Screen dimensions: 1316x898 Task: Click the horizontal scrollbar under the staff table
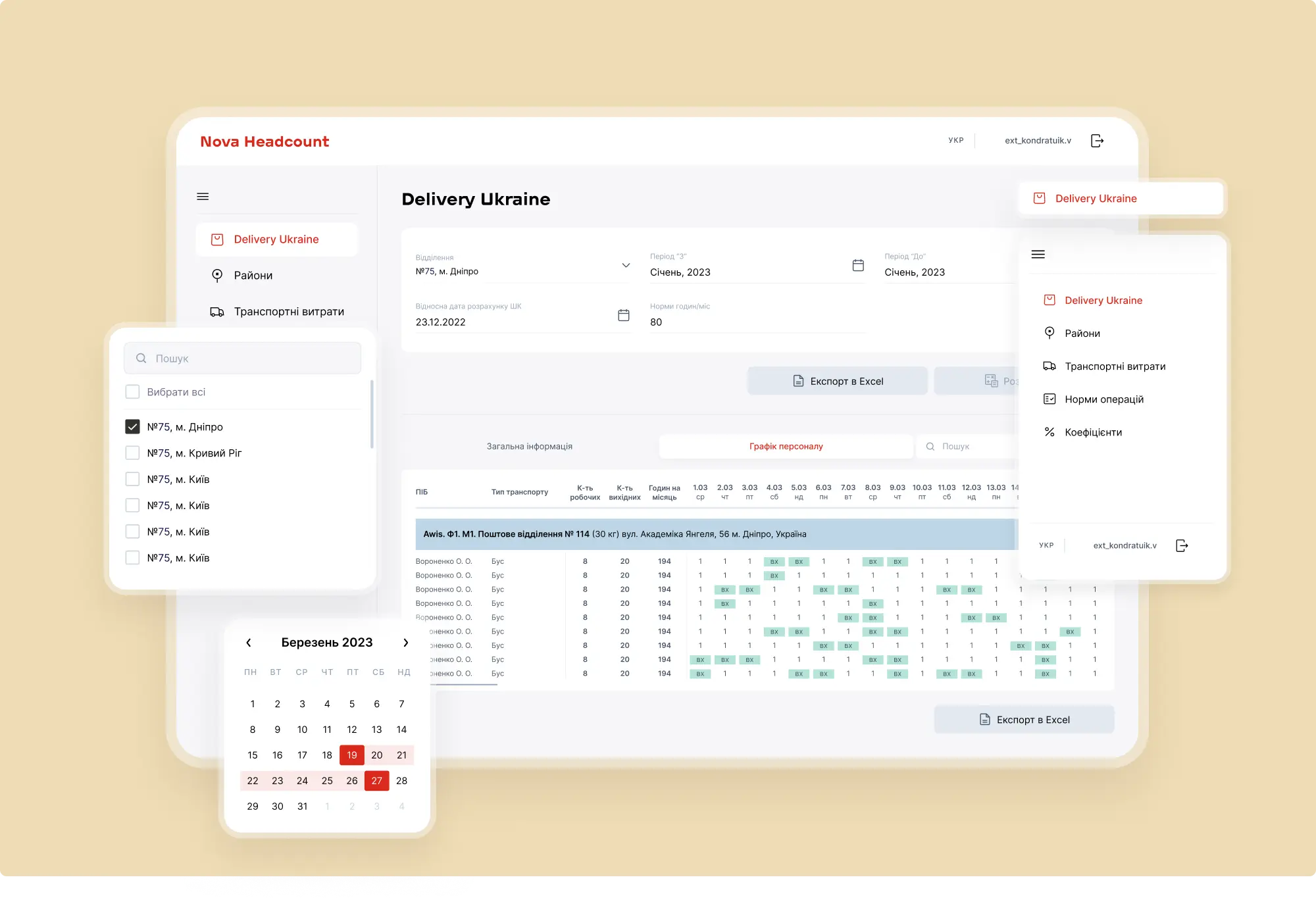(464, 685)
